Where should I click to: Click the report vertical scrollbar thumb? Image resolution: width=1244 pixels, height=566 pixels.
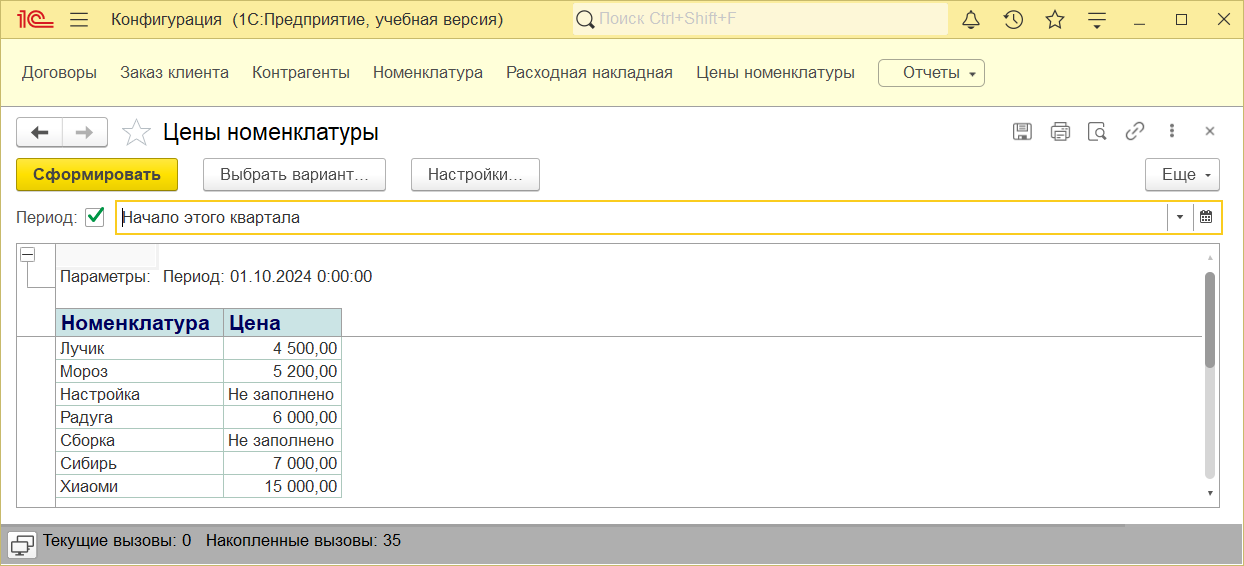[x=1210, y=320]
